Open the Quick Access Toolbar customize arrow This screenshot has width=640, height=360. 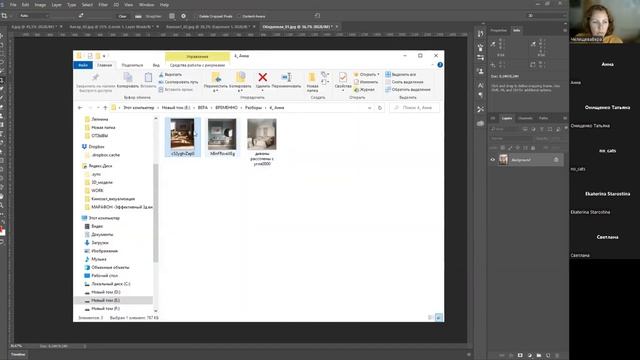104,56
